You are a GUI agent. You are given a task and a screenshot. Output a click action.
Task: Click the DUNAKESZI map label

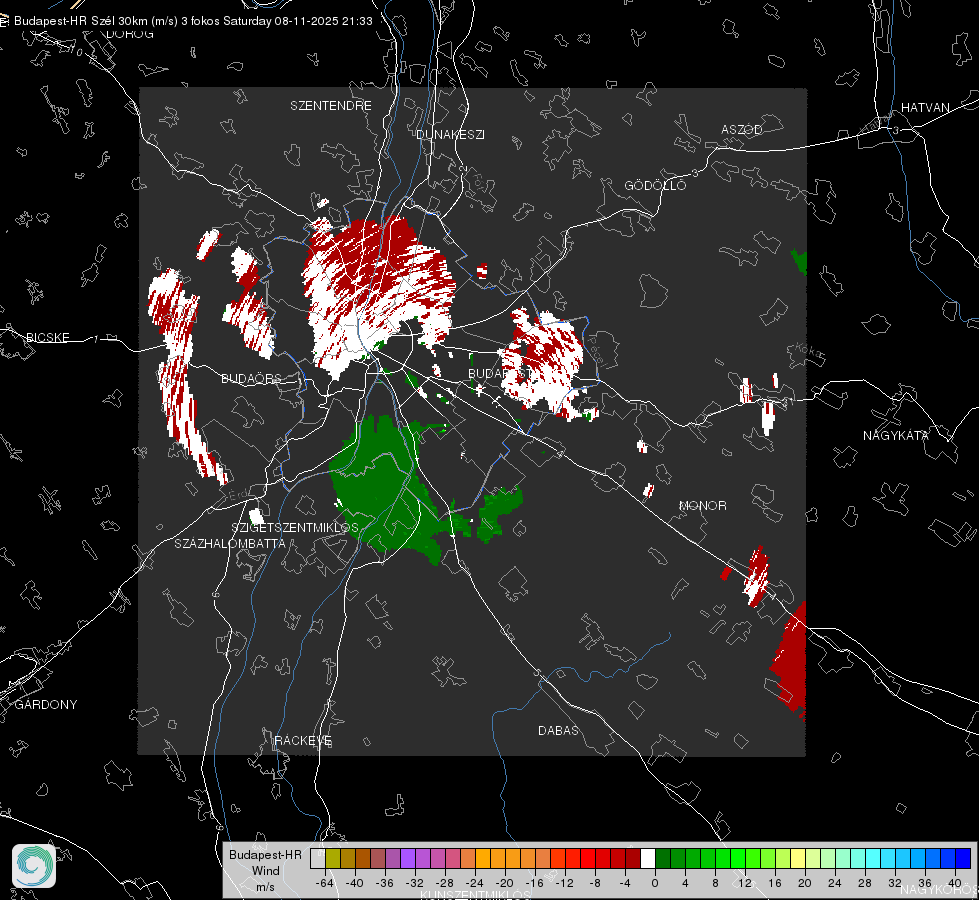(x=450, y=134)
